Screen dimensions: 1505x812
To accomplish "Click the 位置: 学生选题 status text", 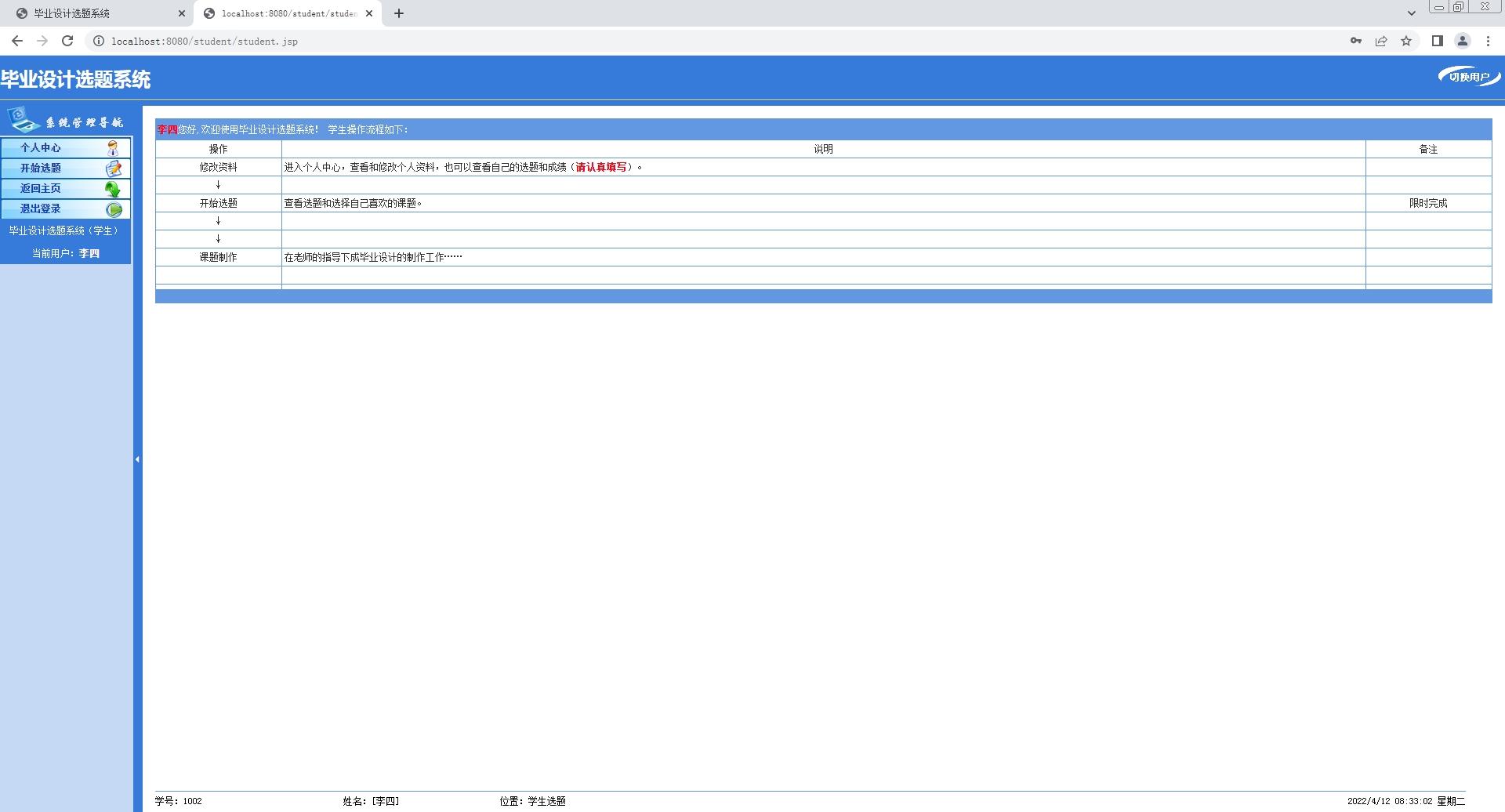I will tap(532, 801).
